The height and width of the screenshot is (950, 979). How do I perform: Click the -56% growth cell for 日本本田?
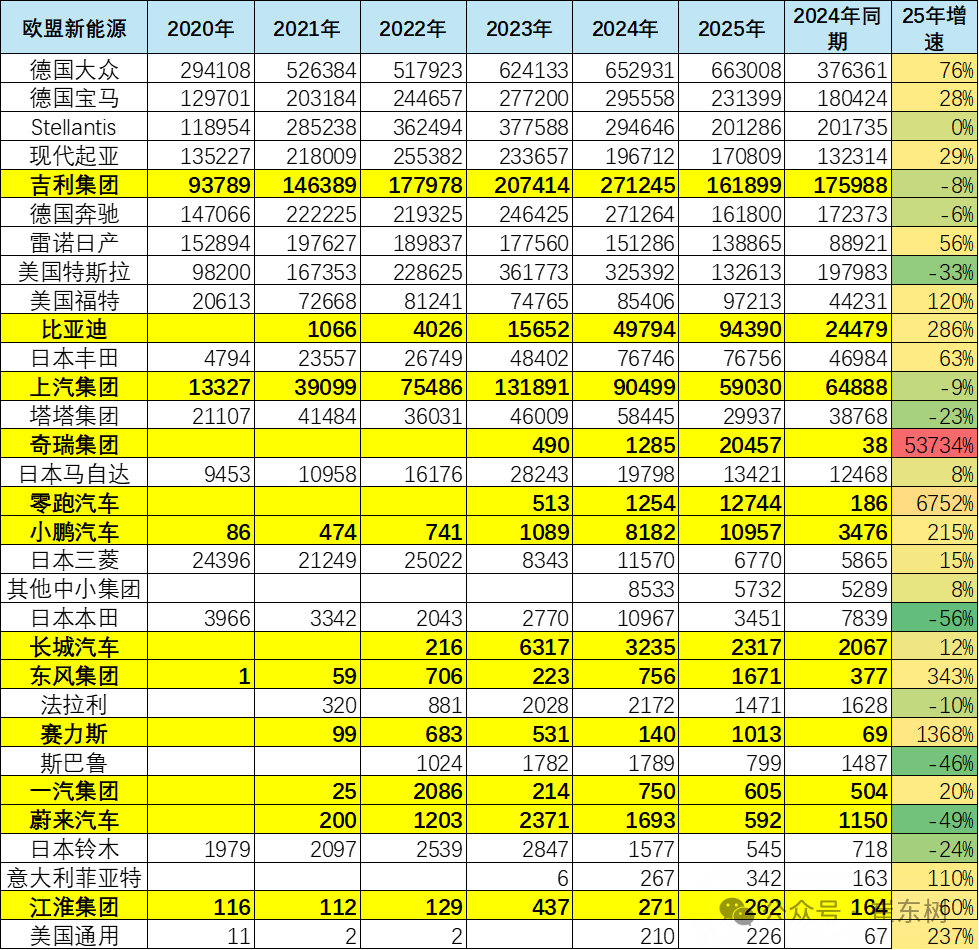935,618
